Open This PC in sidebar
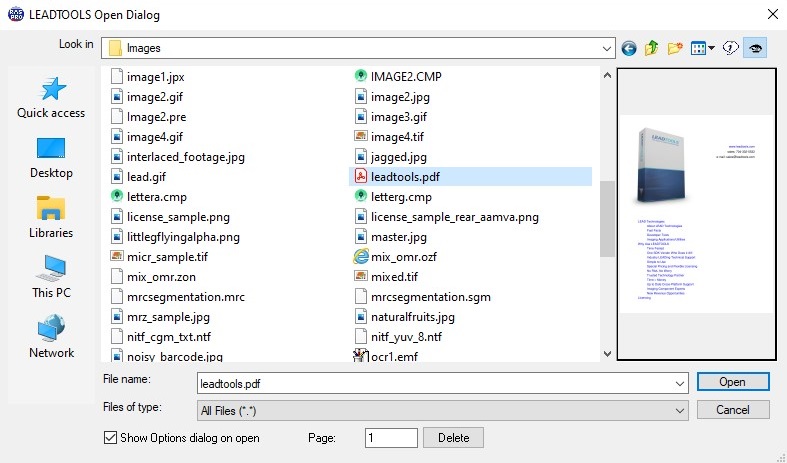This screenshot has width=787, height=463. [51, 277]
